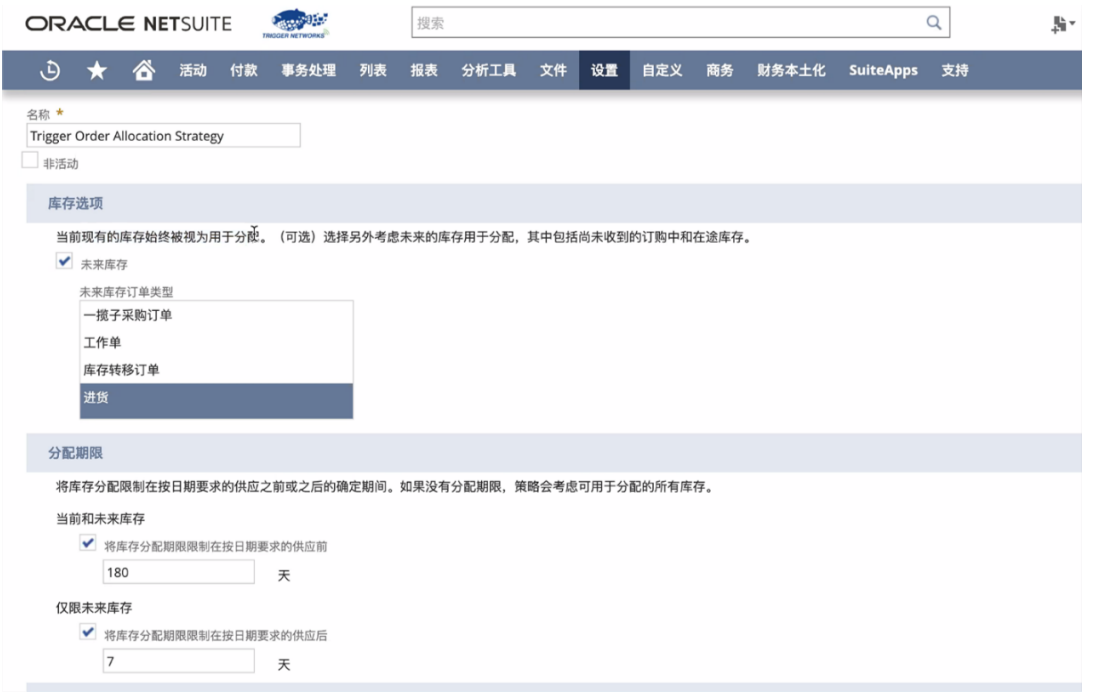Select 工作单 in the order type list
Image resolution: width=1100 pixels, height=700 pixels.
(216, 342)
